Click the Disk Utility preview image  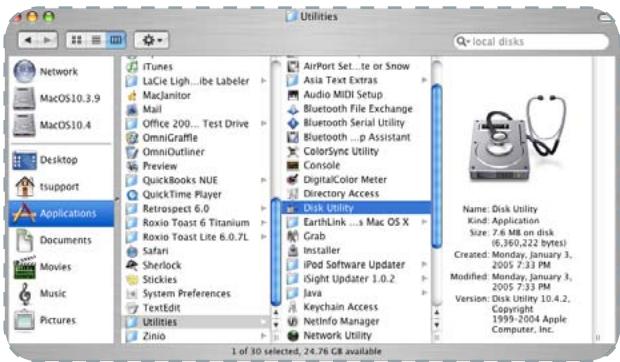click(518, 138)
